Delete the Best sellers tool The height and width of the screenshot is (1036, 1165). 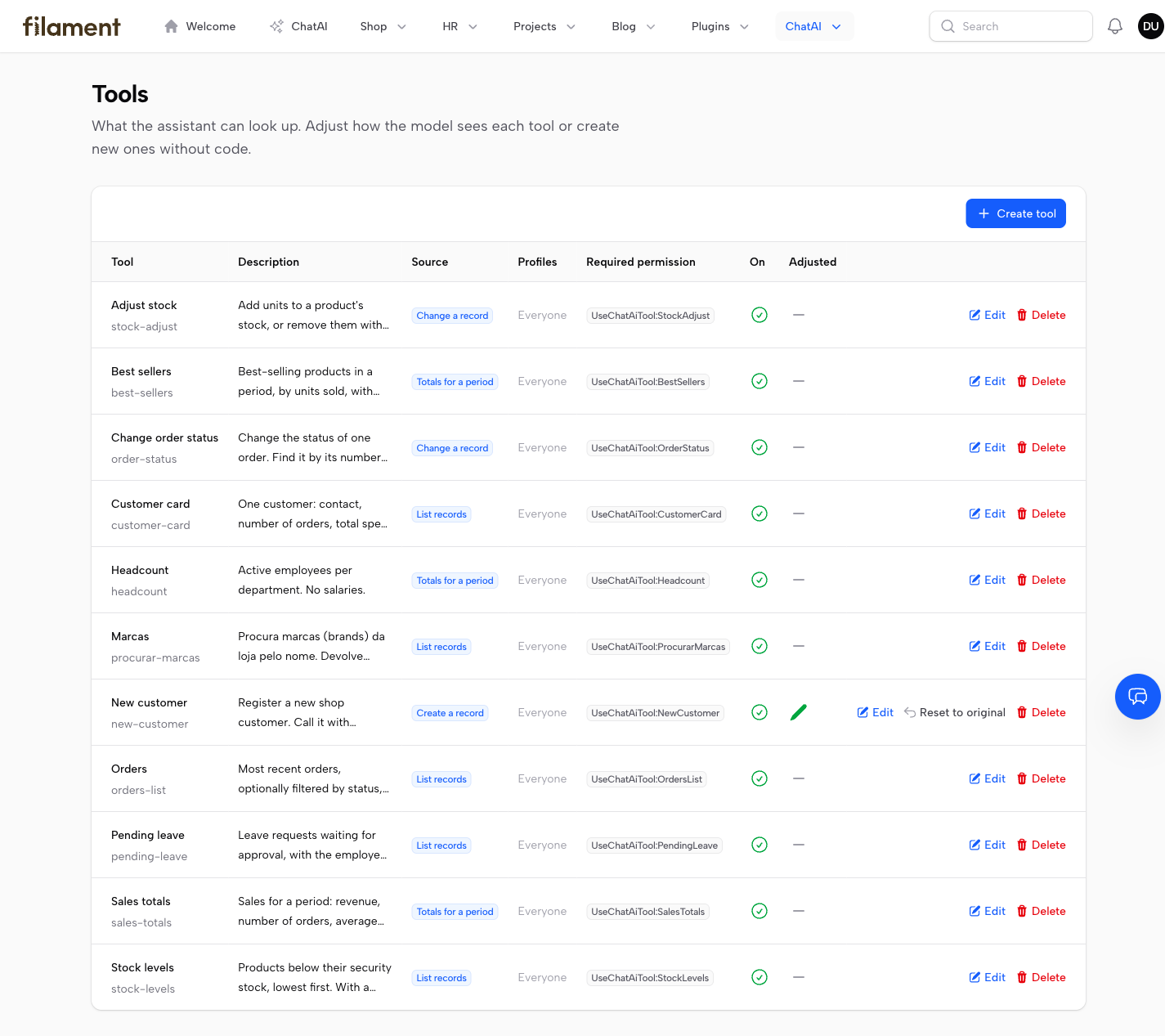[x=1041, y=381]
